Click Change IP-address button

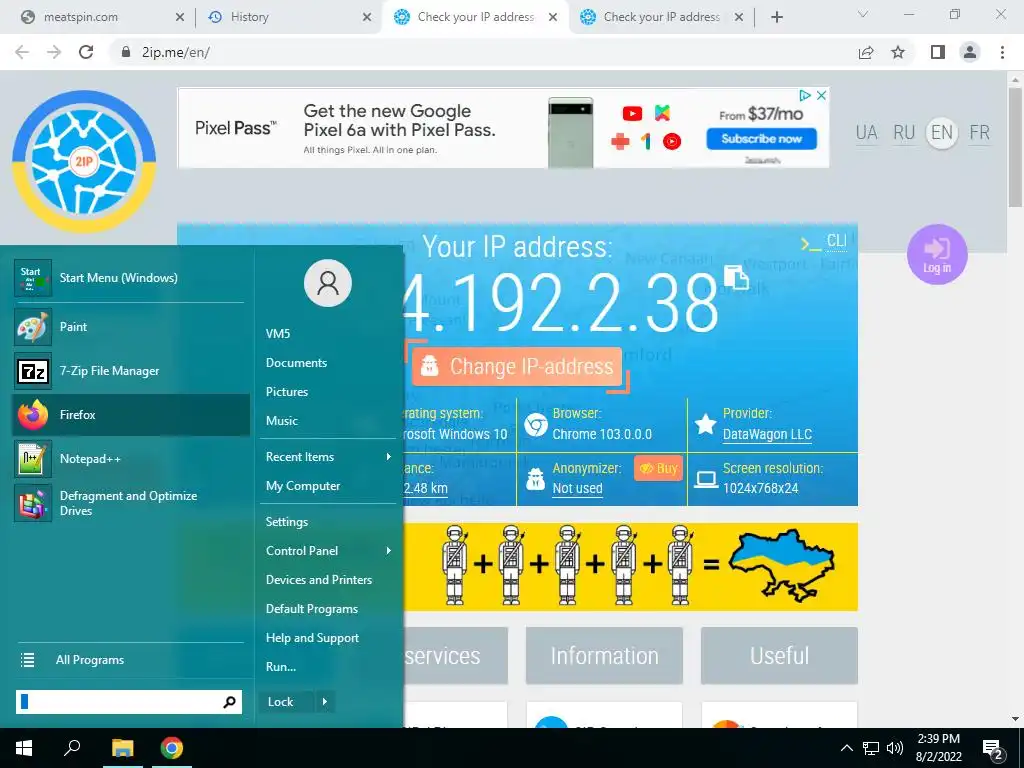click(x=517, y=366)
